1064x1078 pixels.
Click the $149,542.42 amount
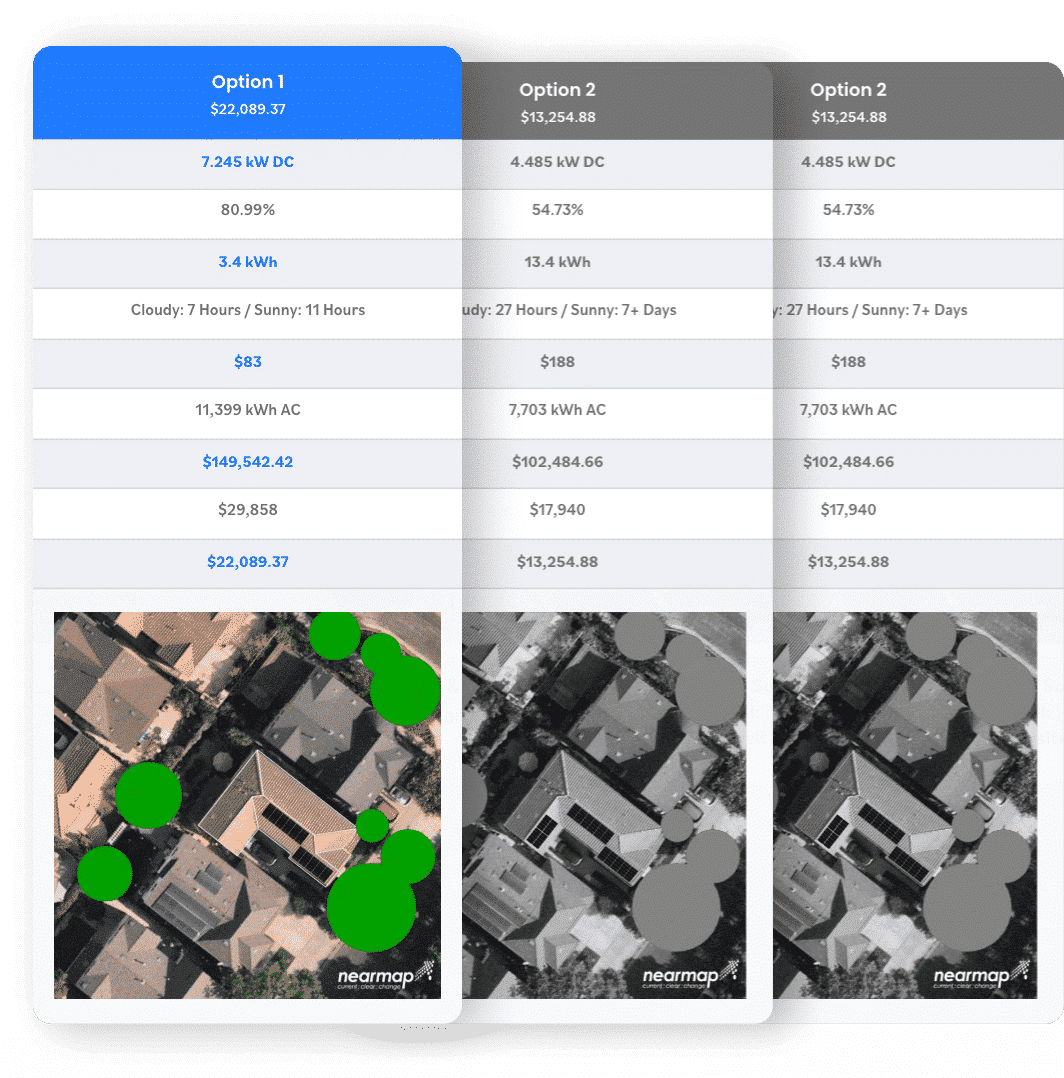click(247, 461)
